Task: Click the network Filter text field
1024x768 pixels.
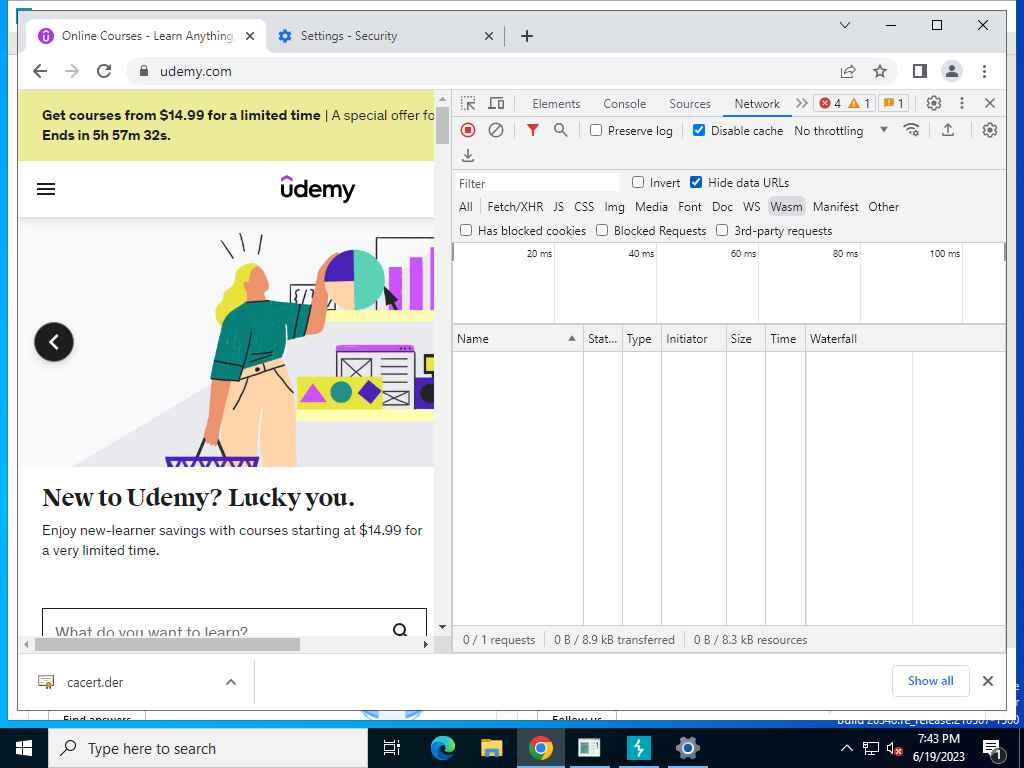Action: point(537,184)
